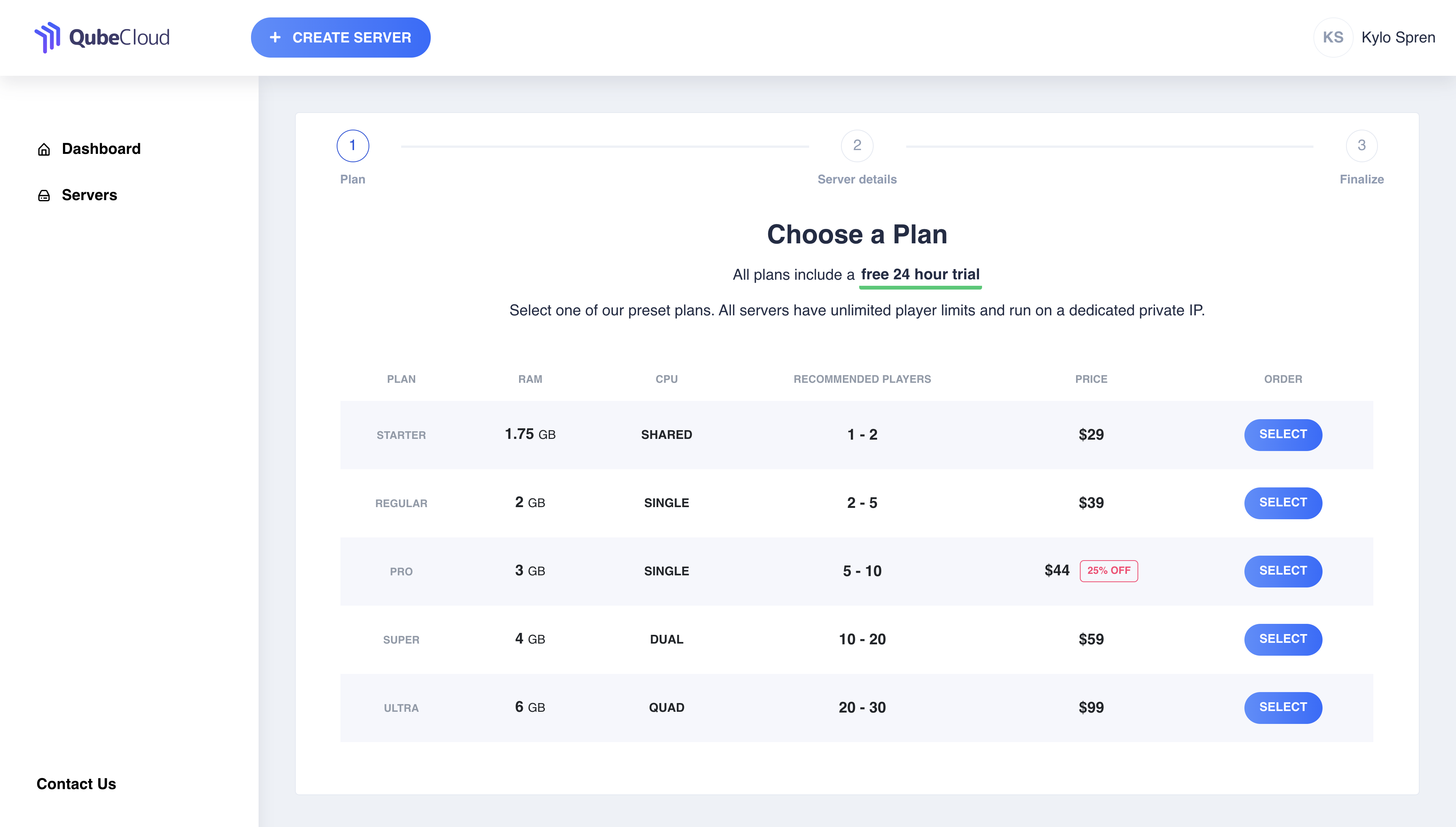Click the free 24 hour trial link
The image size is (1456, 827).
(x=919, y=274)
